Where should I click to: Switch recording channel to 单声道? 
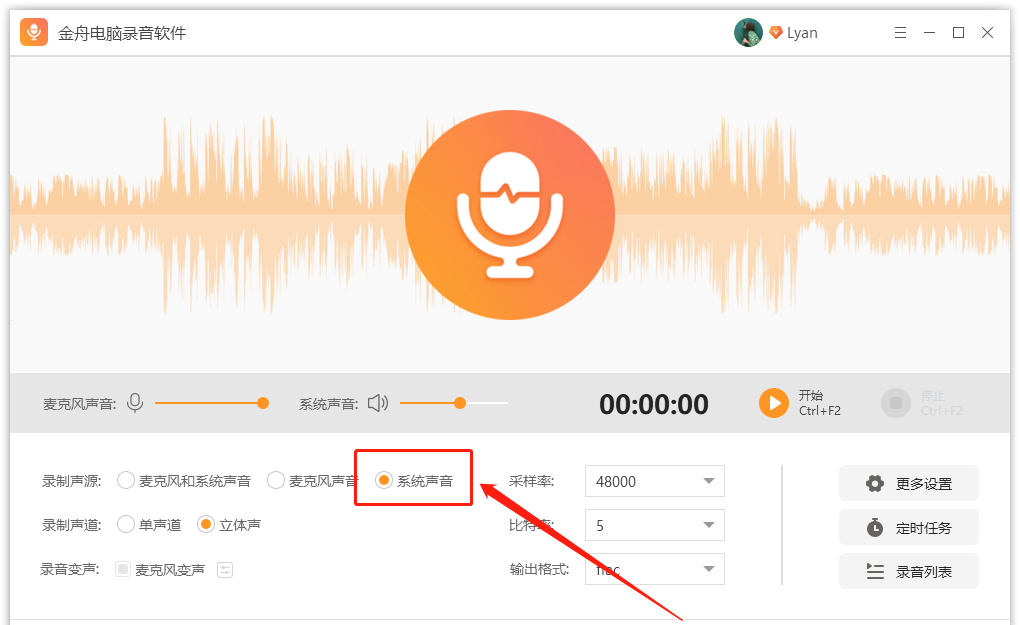click(126, 523)
